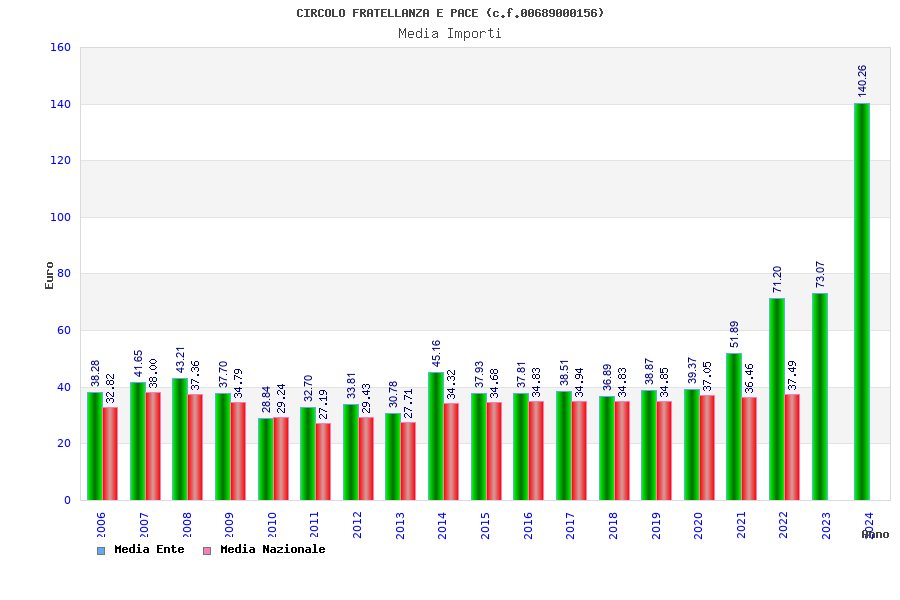
Task: Click the y-axis tick label 60
Action: click(x=64, y=331)
